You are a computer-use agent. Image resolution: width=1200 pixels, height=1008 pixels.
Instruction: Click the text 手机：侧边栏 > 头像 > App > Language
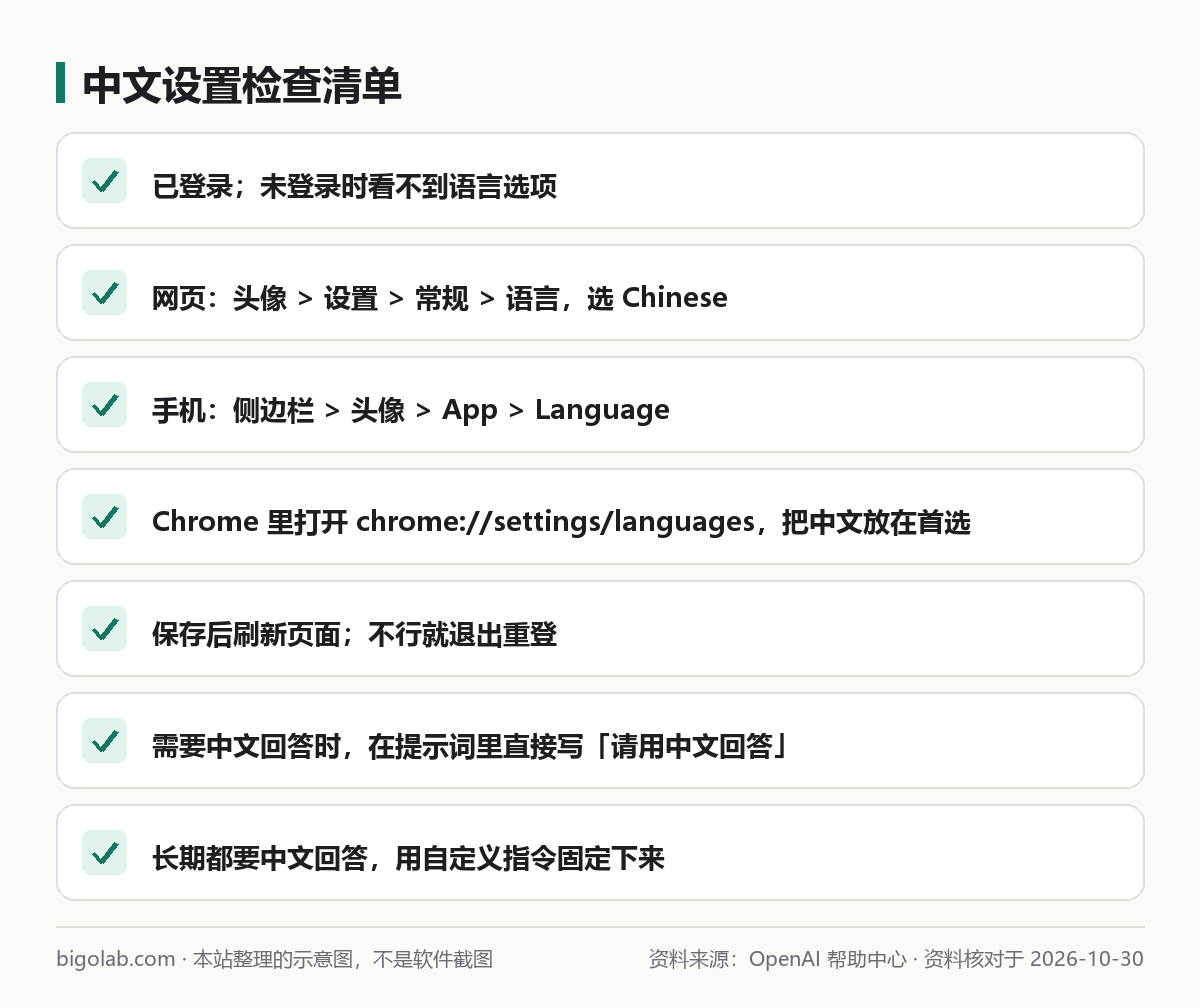tap(411, 410)
